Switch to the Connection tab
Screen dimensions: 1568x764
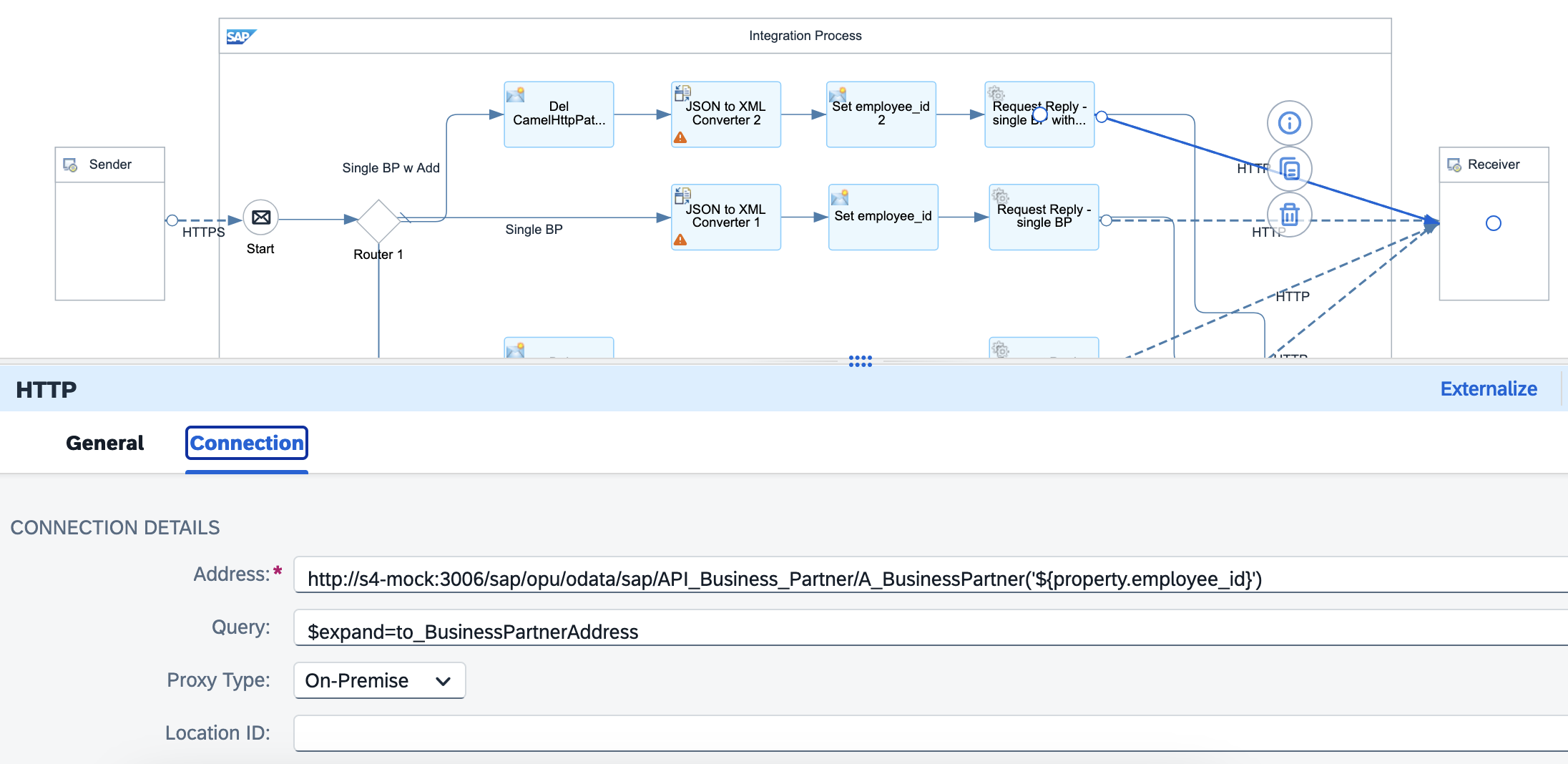tap(247, 444)
